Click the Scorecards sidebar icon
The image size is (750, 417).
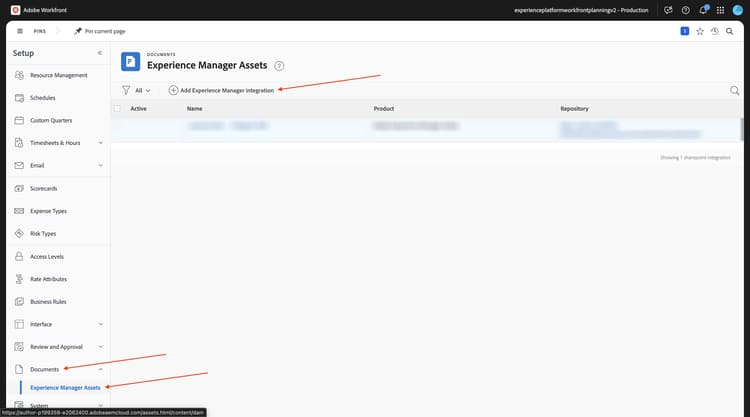(19, 188)
